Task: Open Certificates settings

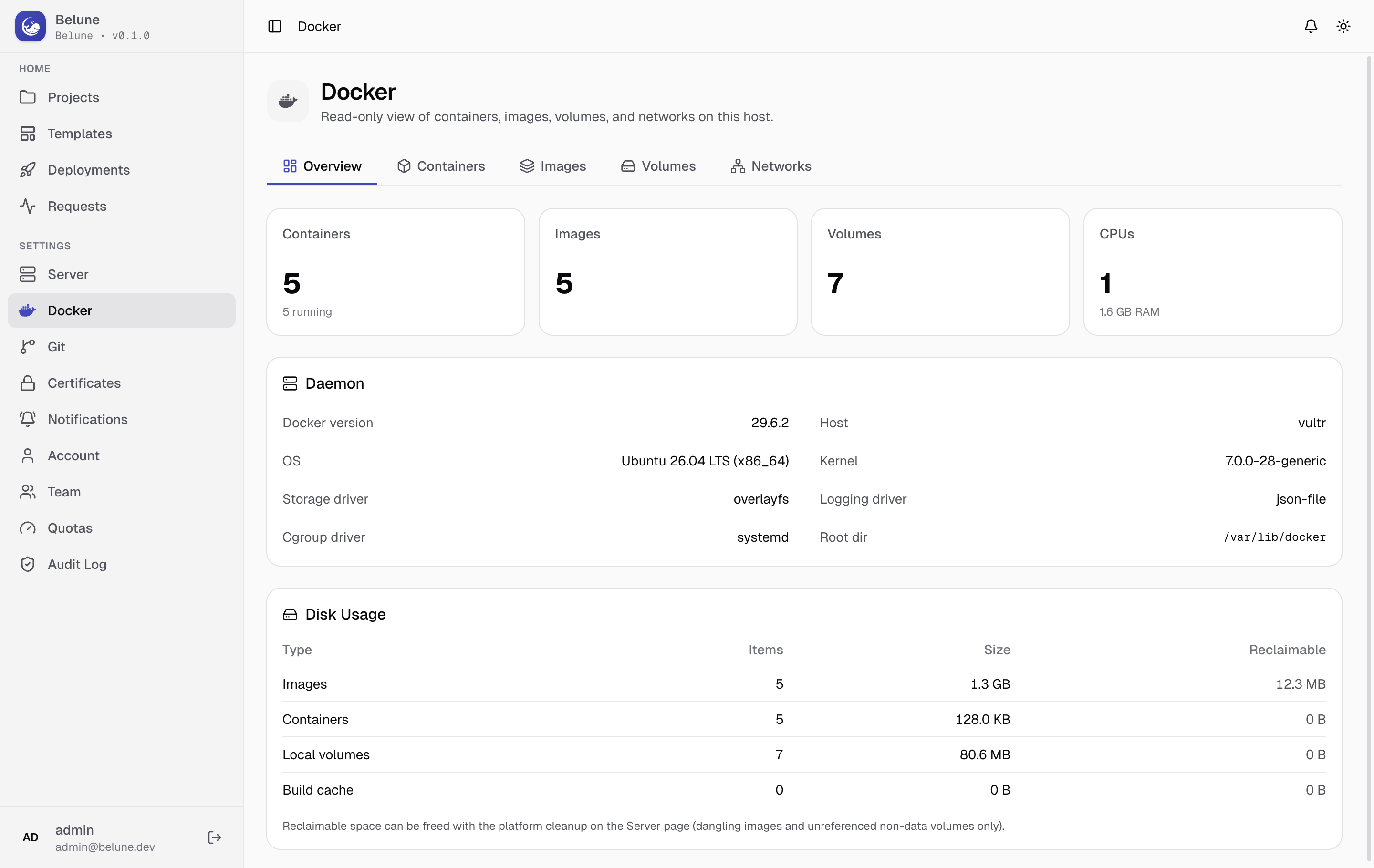Action: (122, 382)
